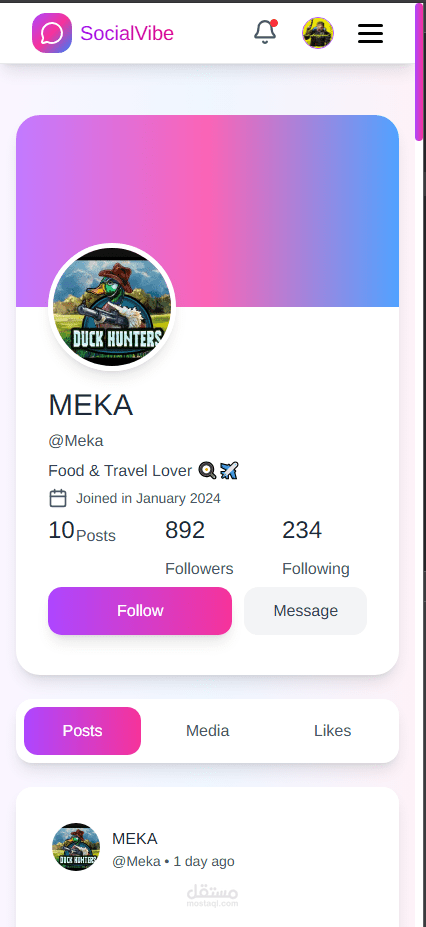Click the magnifying glass emoji in bio
Viewport: 426px width, 927px height.
[207, 471]
